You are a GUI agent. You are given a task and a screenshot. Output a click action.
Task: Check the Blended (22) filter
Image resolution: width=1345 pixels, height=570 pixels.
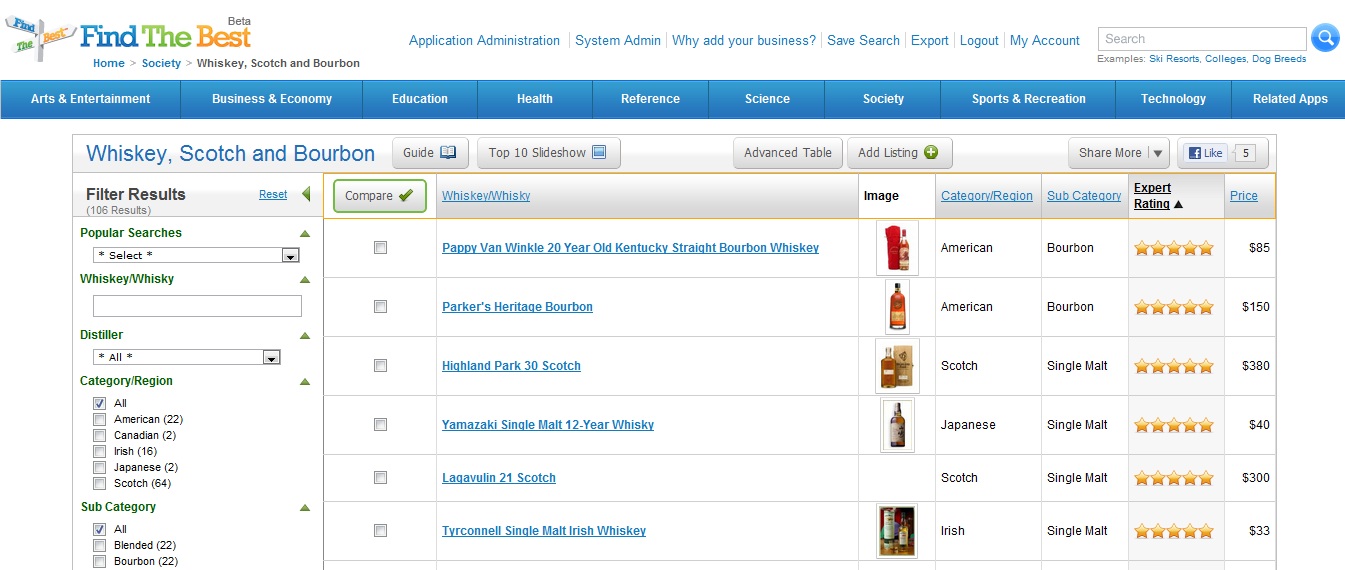(99, 545)
